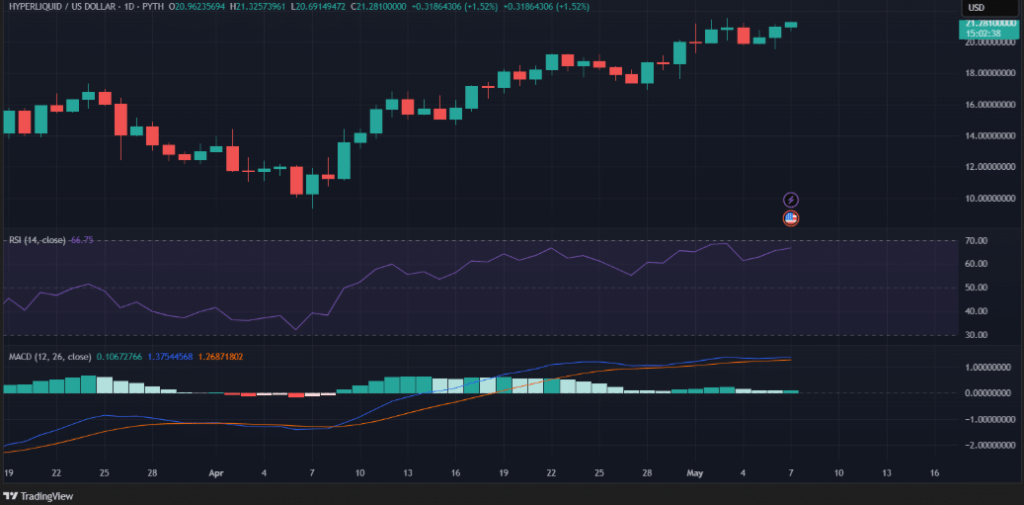Select the RSI (14, close) indicator label
This screenshot has height=505, width=1024.
pyautogui.click(x=37, y=240)
